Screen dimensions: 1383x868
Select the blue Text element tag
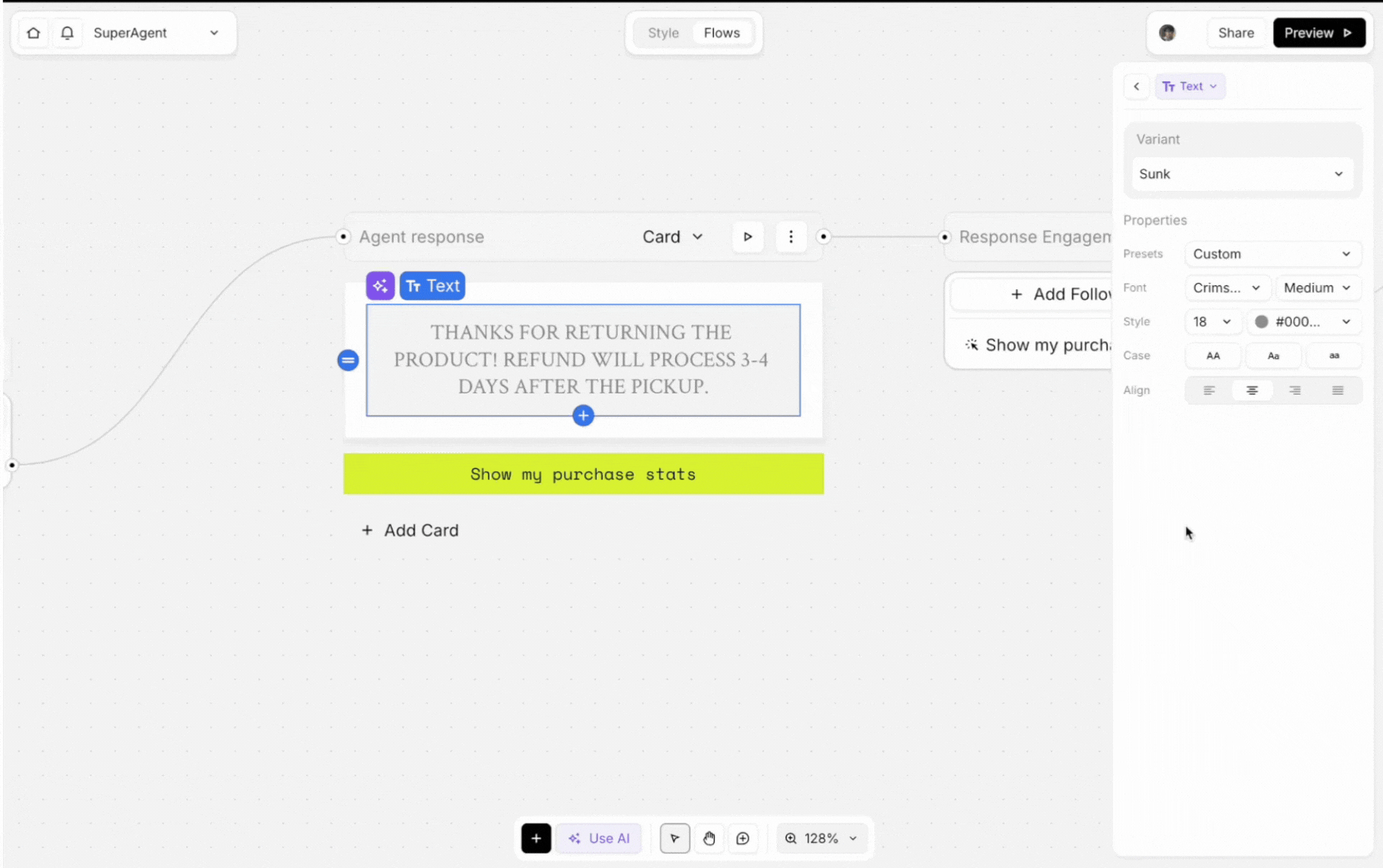tap(432, 286)
